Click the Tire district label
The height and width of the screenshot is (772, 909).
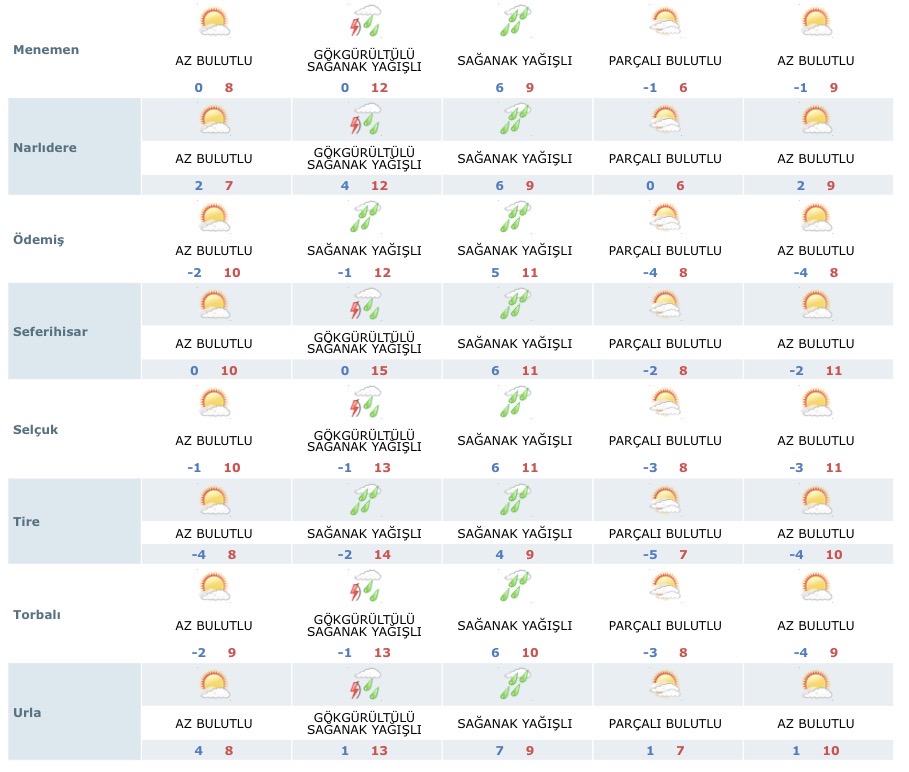(x=26, y=521)
